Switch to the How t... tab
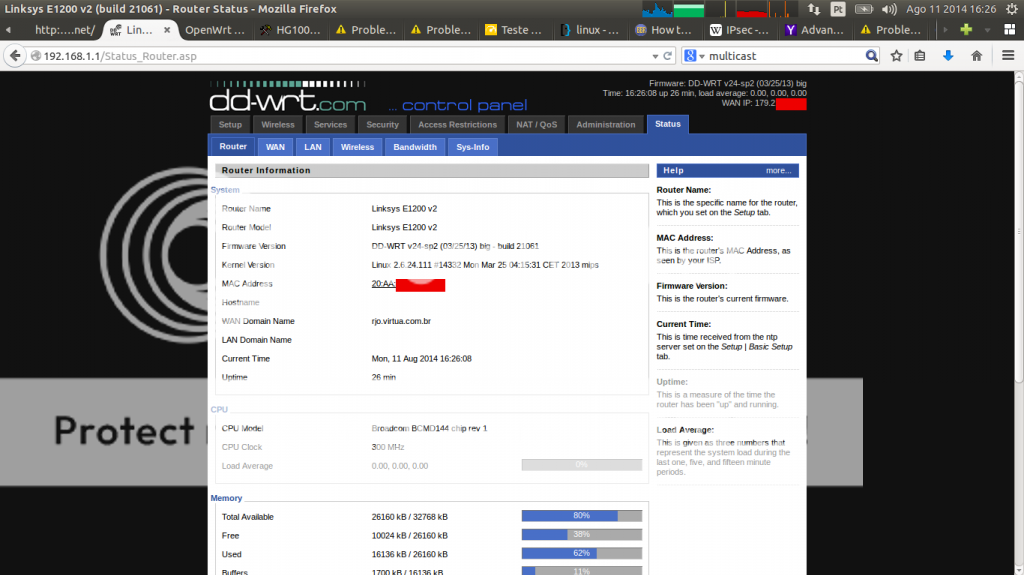The height and width of the screenshot is (575, 1024). click(x=664, y=30)
